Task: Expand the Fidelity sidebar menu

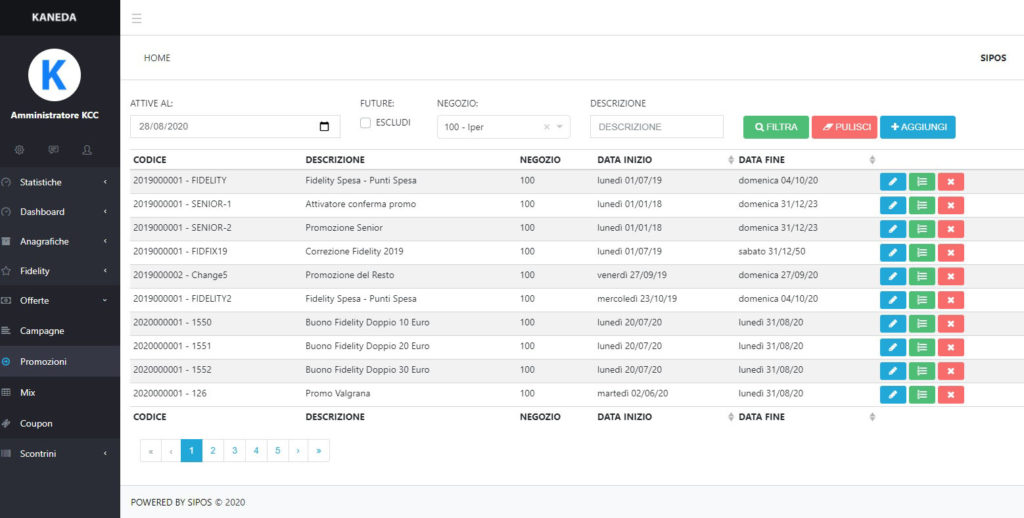Action: click(59, 271)
